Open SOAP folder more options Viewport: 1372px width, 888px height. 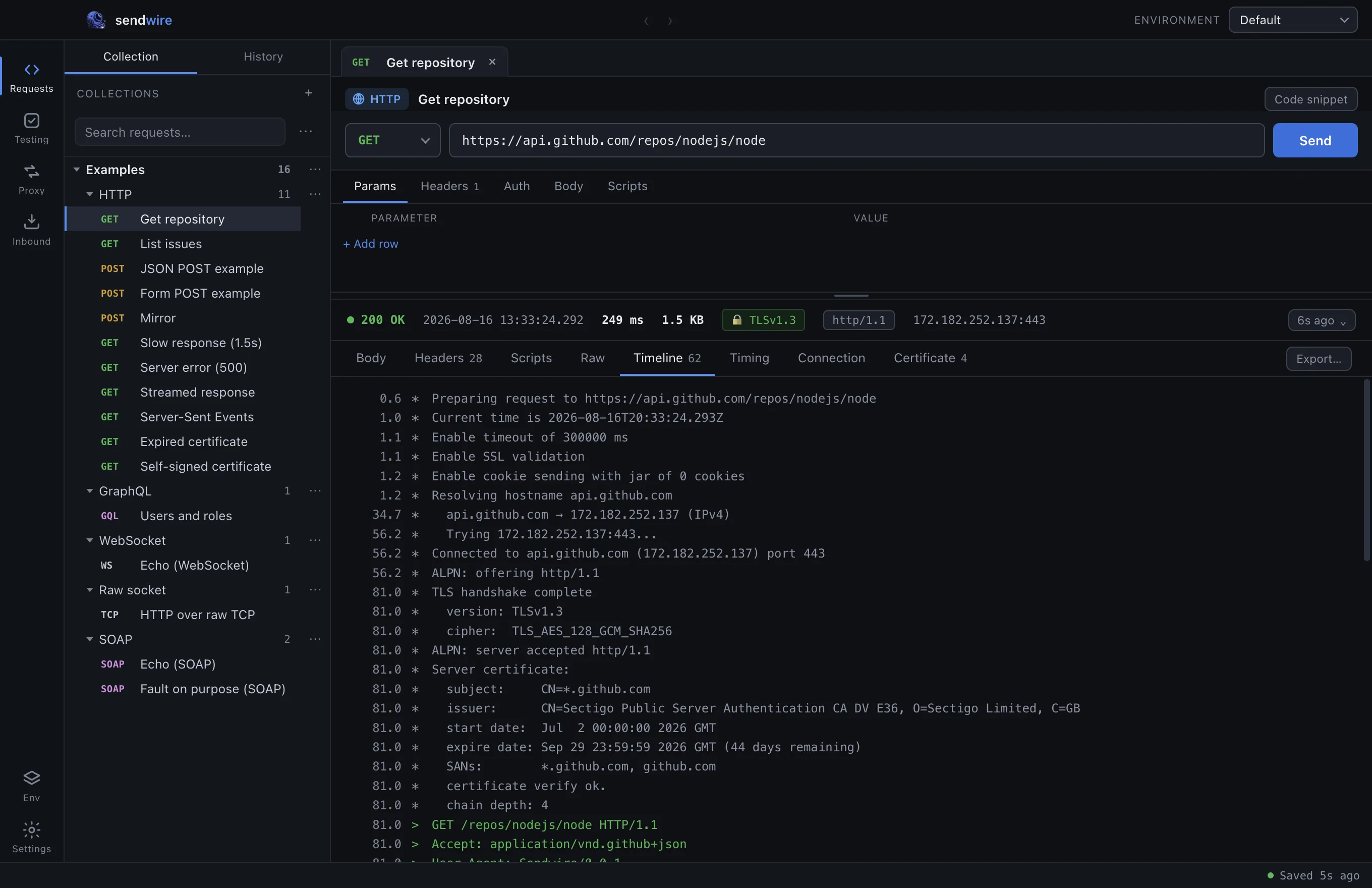point(315,639)
